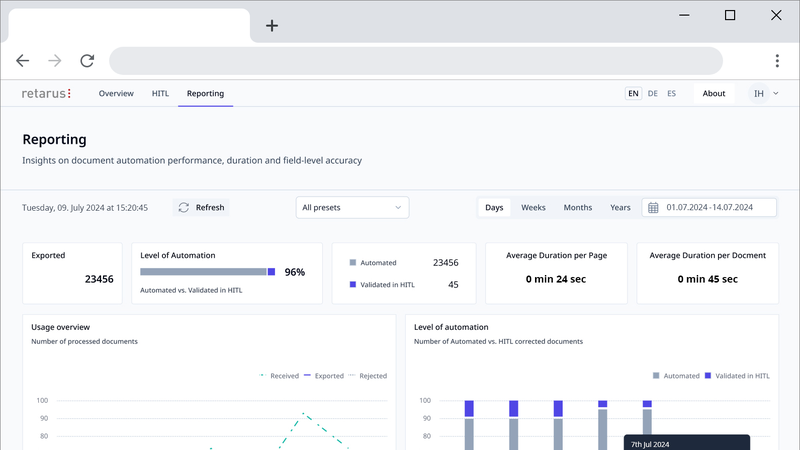Select the Weeks time range
Image resolution: width=800 pixels, height=450 pixels.
533,208
